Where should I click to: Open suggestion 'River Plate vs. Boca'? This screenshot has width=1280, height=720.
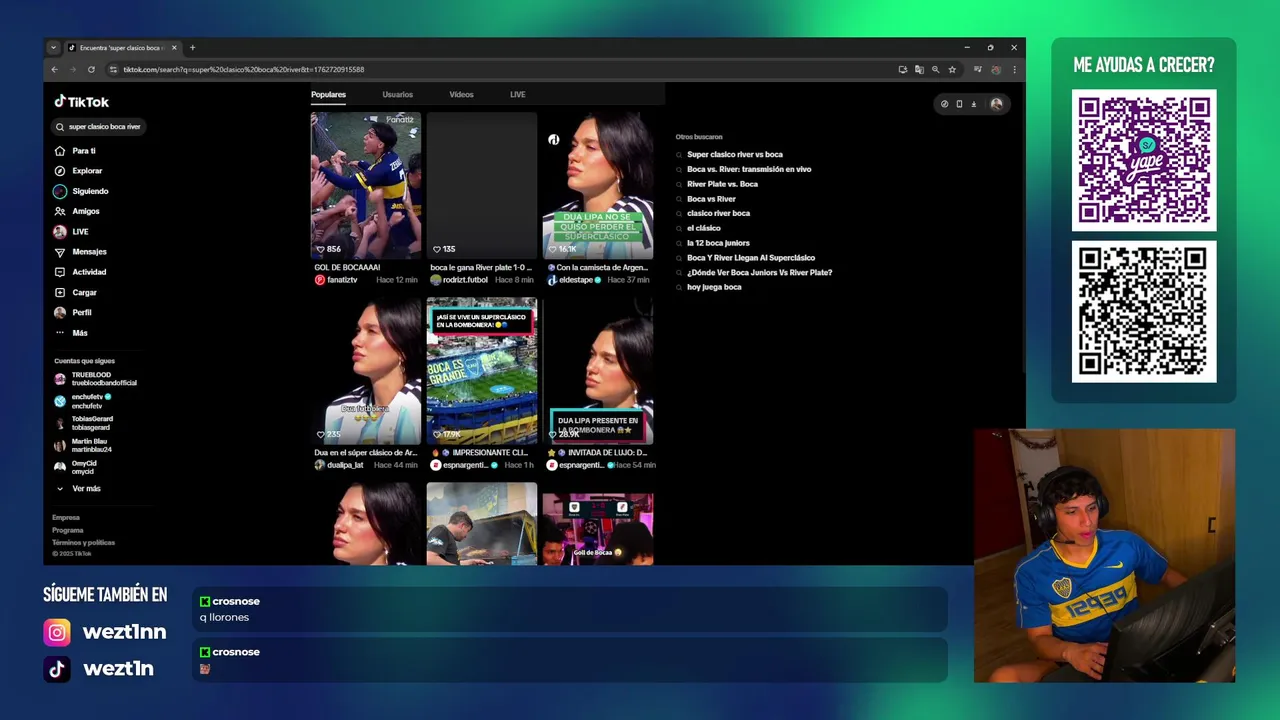click(722, 184)
